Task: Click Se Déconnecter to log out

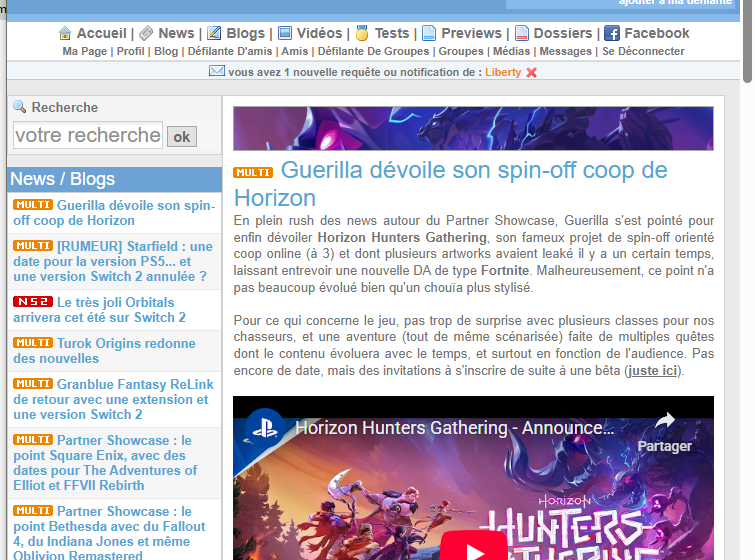Action: 643,51
